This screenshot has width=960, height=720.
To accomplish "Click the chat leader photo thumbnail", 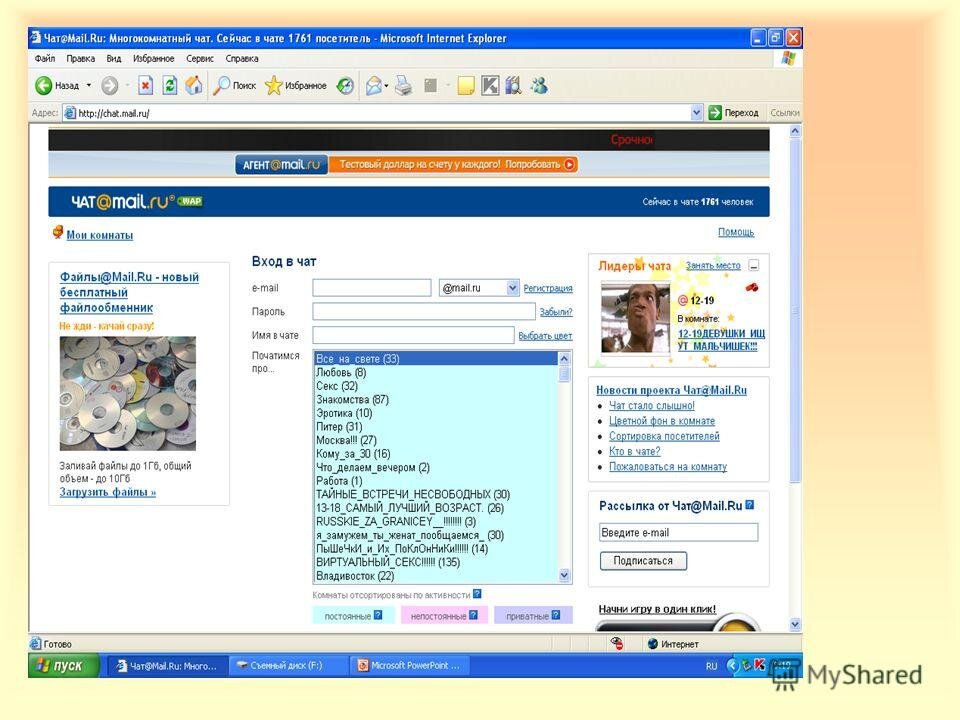I will click(x=635, y=317).
